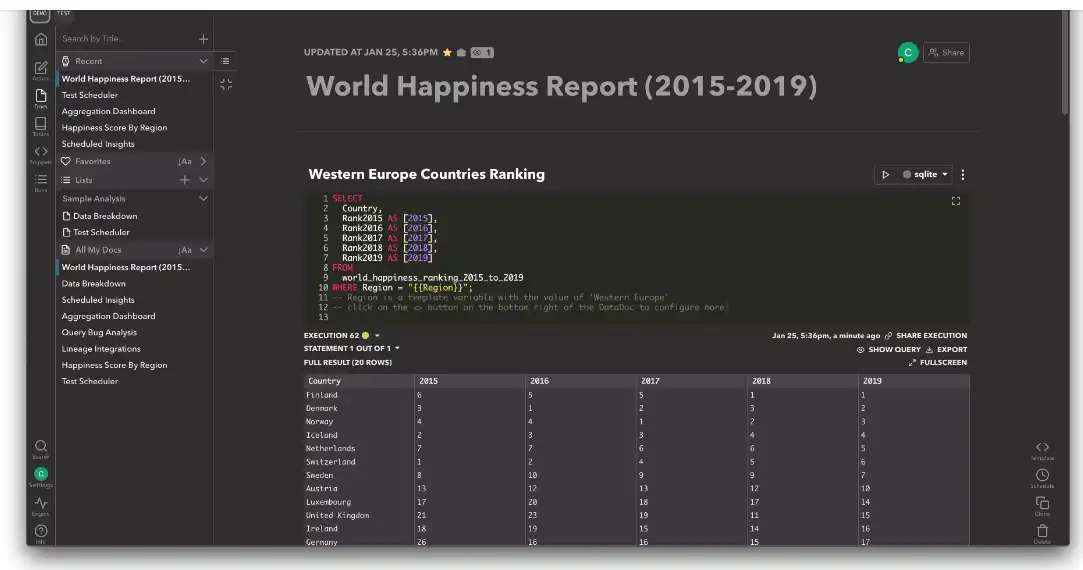Click the Delete trash icon
The height and width of the screenshot is (570, 1083).
click(1042, 533)
